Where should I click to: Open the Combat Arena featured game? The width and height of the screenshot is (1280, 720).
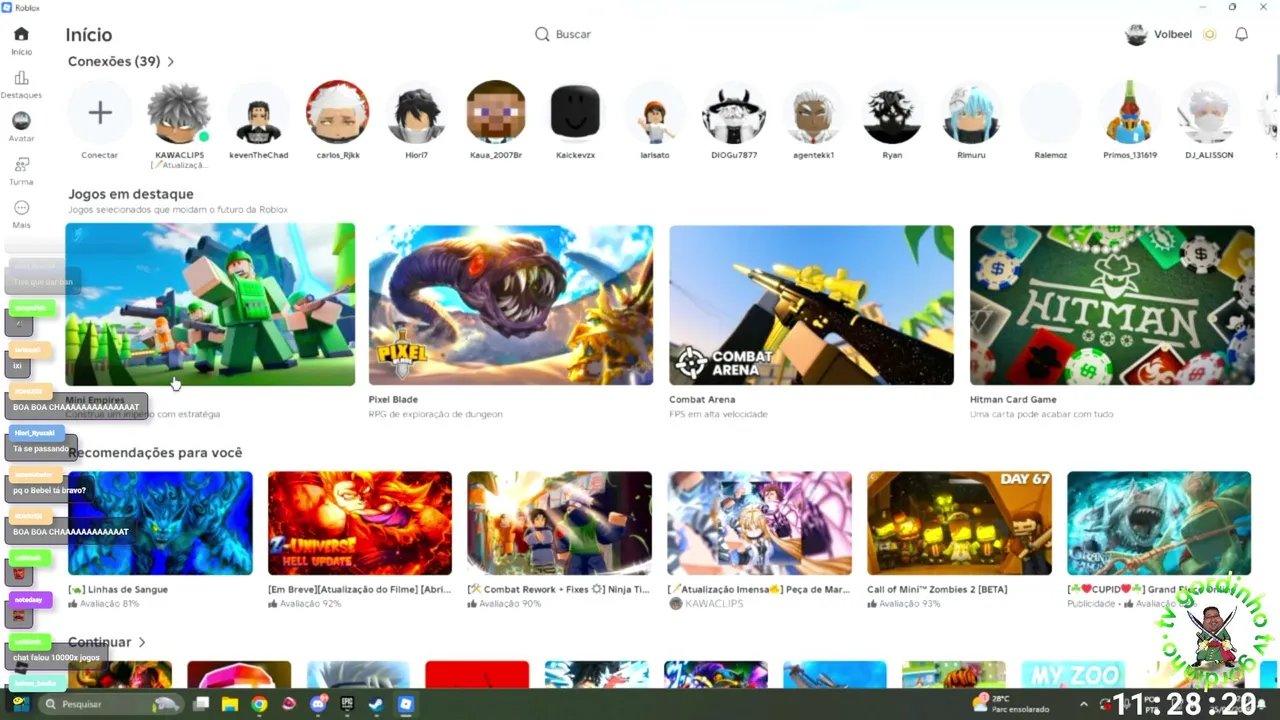pyautogui.click(x=811, y=304)
